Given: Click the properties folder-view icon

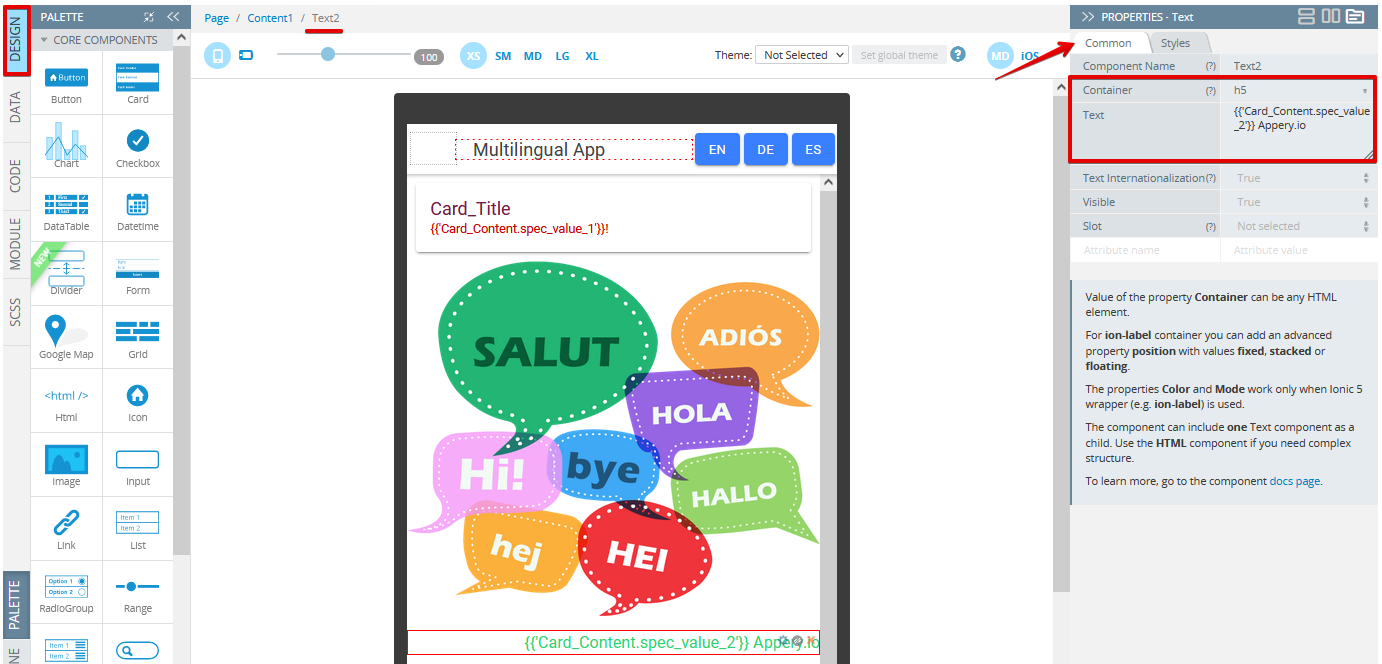Looking at the screenshot, I should click(x=1355, y=16).
